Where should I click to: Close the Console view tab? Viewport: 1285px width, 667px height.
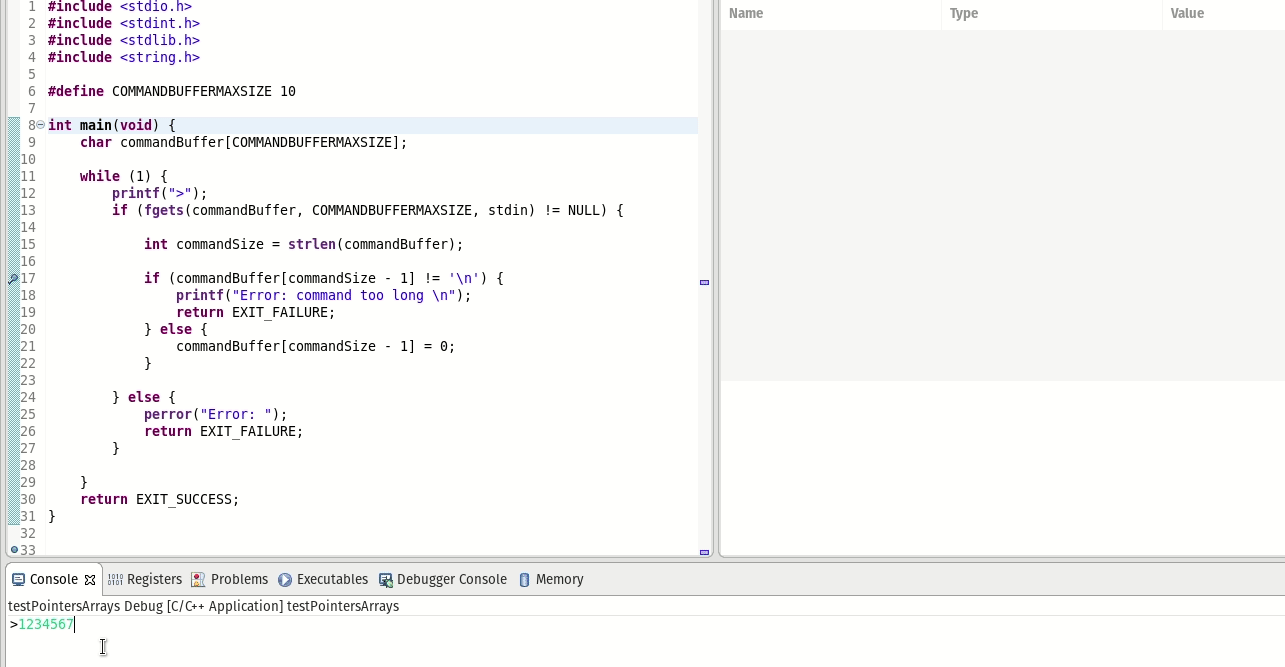pos(90,580)
